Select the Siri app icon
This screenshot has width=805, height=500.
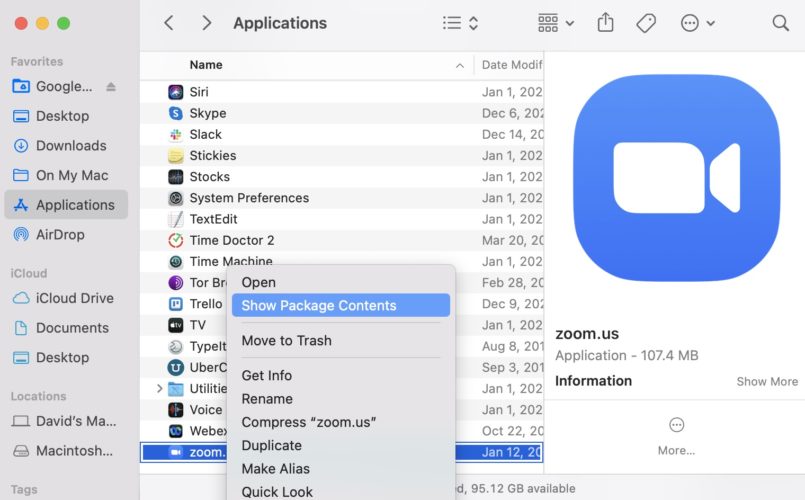pos(176,92)
